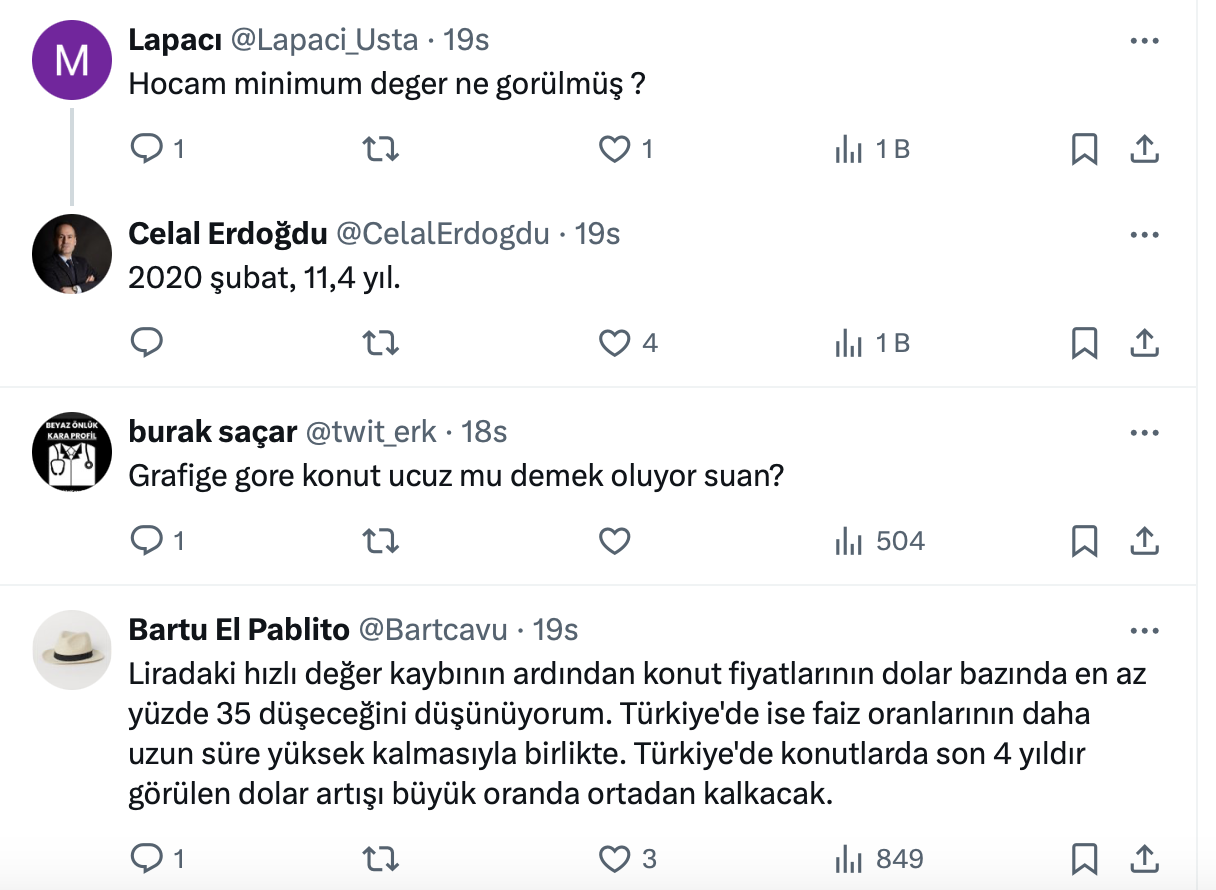Reply to Lapacı's tweet
This screenshot has width=1216, height=890.
147,150
